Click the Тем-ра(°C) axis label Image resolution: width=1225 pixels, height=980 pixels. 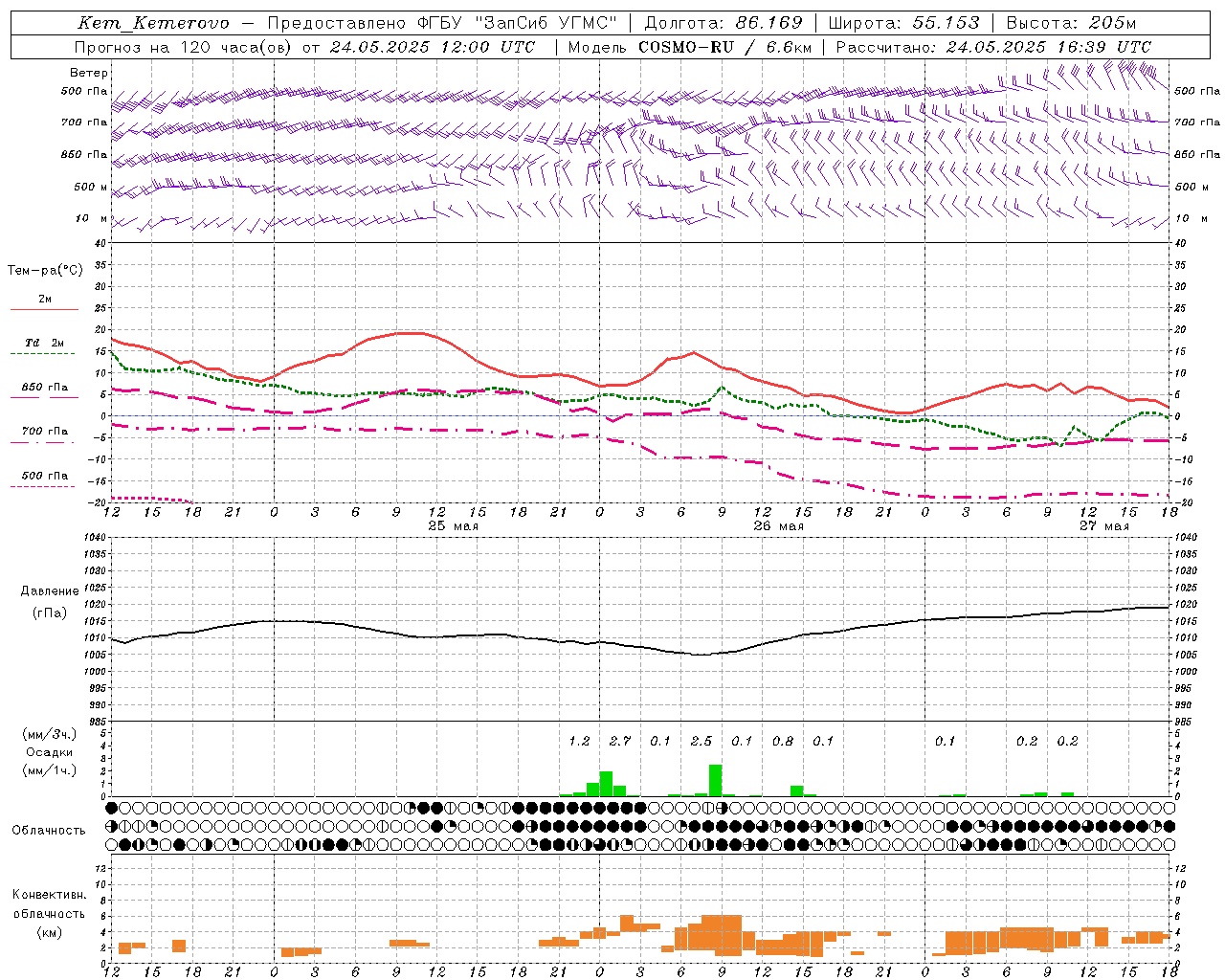pyautogui.click(x=45, y=271)
